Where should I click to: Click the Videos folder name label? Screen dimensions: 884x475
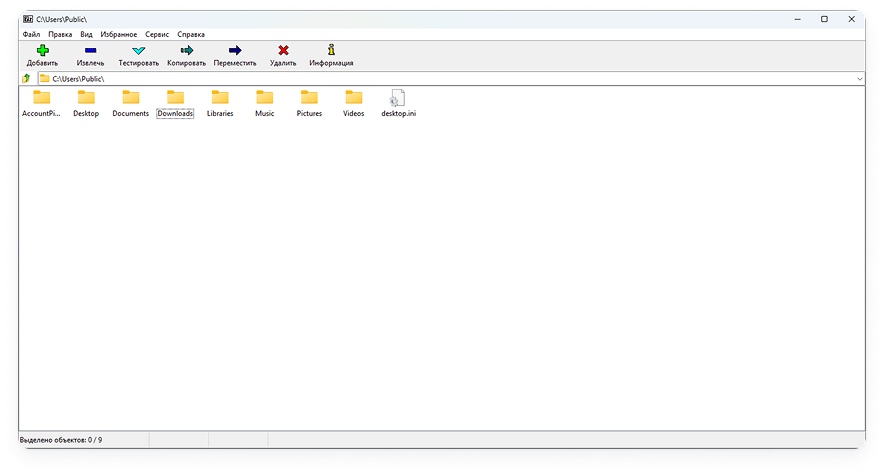pos(353,113)
